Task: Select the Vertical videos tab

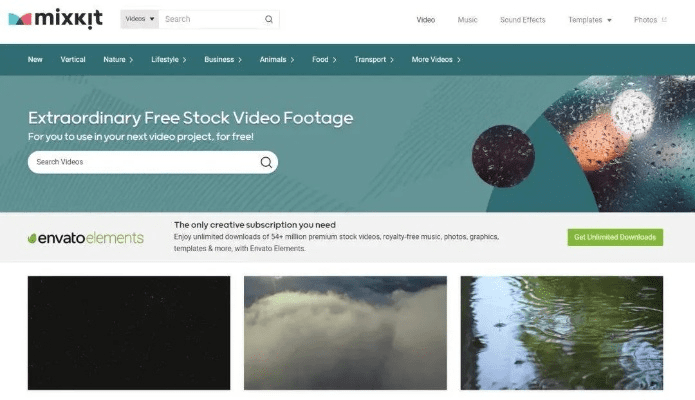Action: 73,59
